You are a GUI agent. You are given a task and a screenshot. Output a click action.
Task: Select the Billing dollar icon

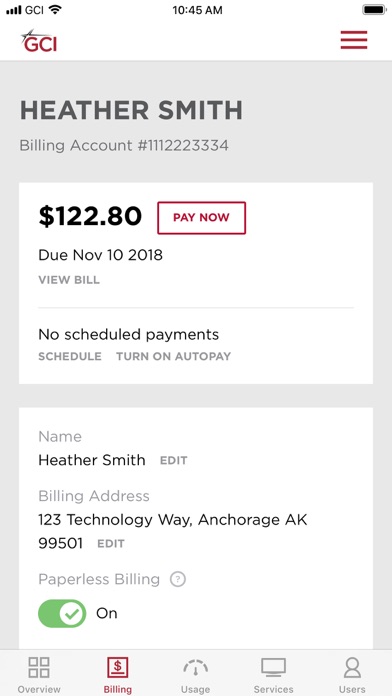click(118, 668)
